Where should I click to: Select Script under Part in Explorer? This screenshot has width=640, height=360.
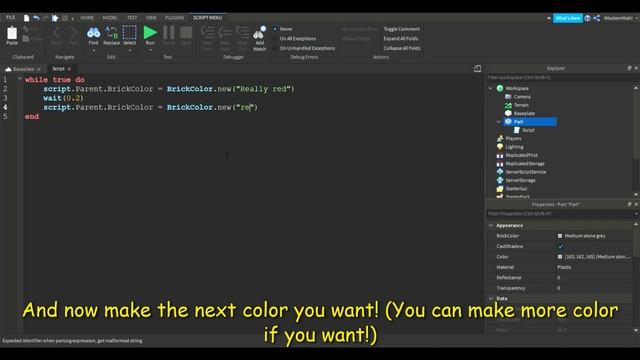pos(528,130)
